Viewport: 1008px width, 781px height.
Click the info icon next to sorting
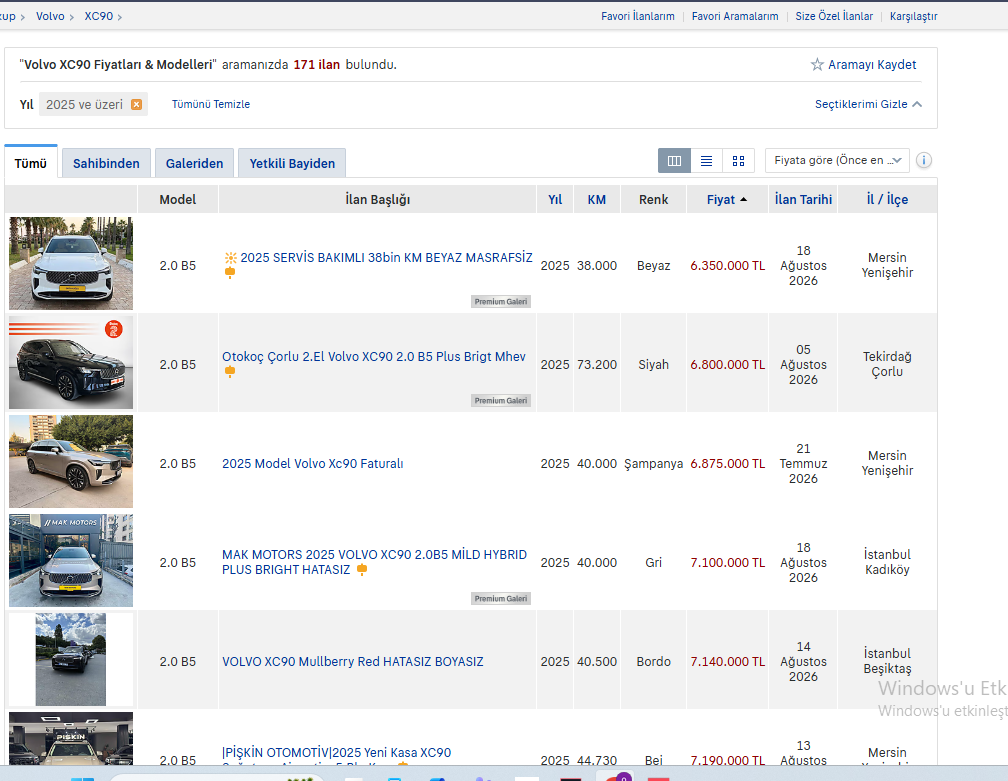pyautogui.click(x=924, y=160)
